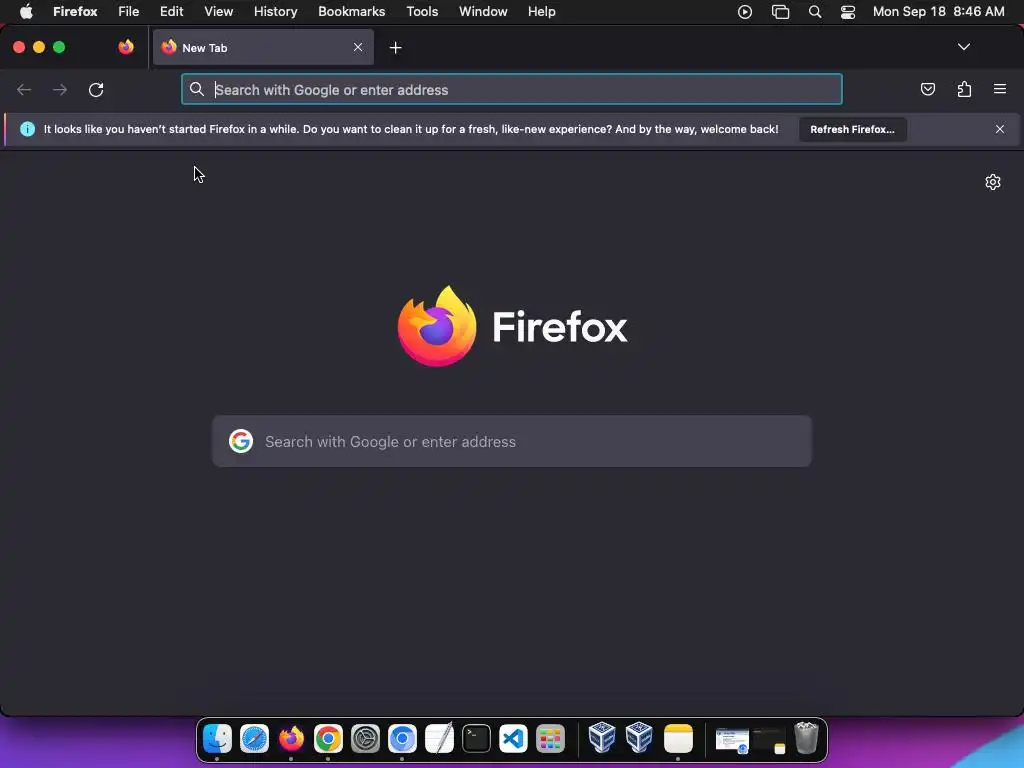The height and width of the screenshot is (768, 1024).
Task: Open the View menu
Action: pyautogui.click(x=218, y=12)
